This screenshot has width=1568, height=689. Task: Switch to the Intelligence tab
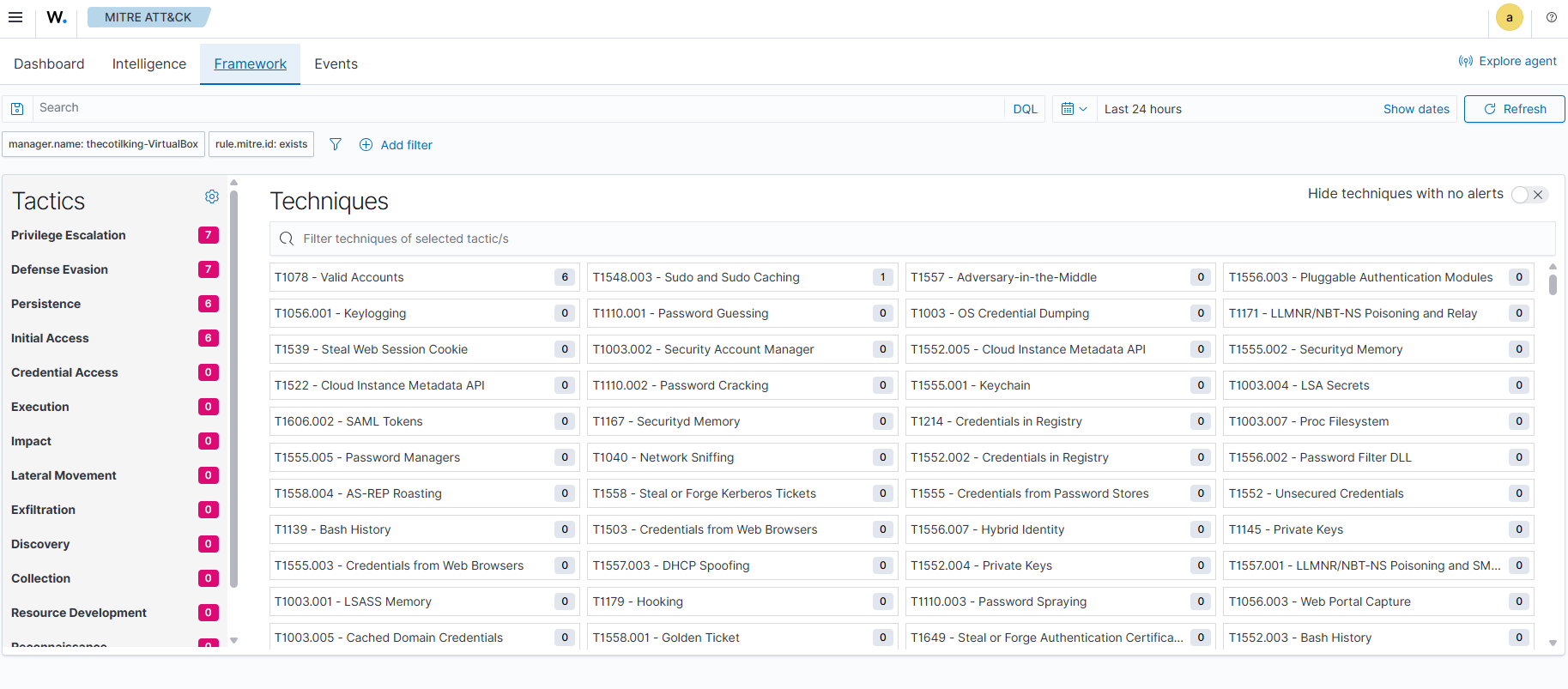[149, 64]
